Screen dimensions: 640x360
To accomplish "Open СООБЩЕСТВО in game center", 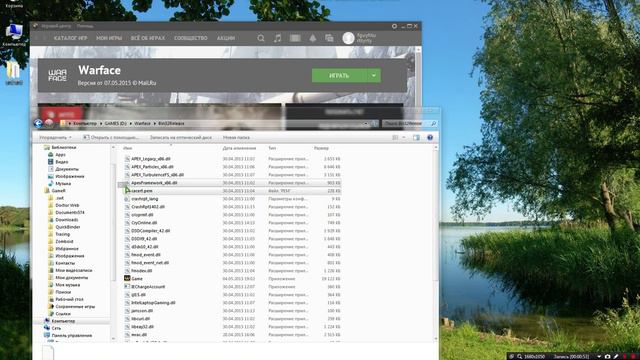I will (x=191, y=38).
